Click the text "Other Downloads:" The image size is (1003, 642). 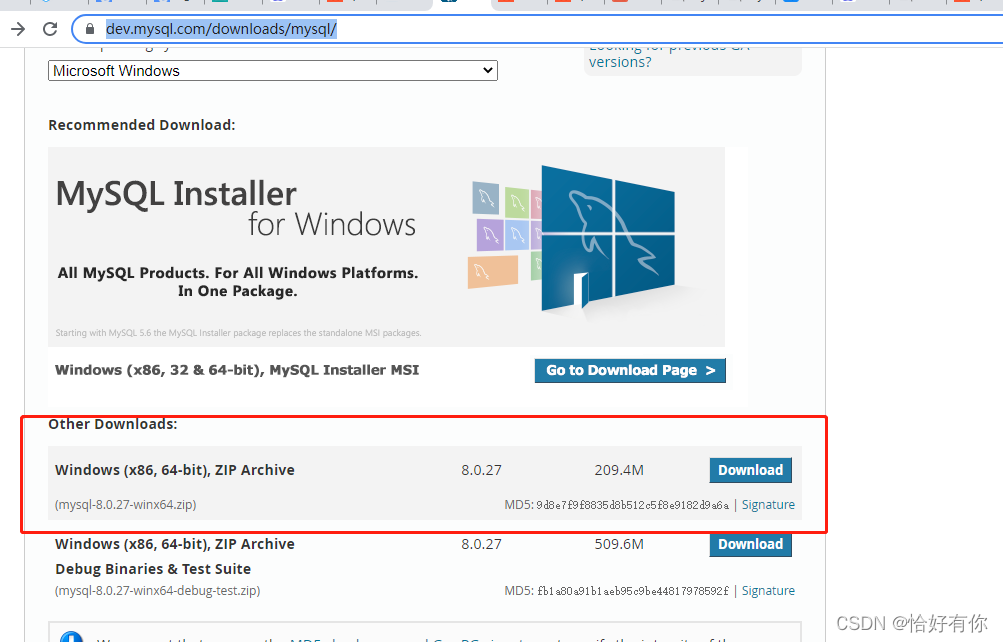tap(113, 424)
